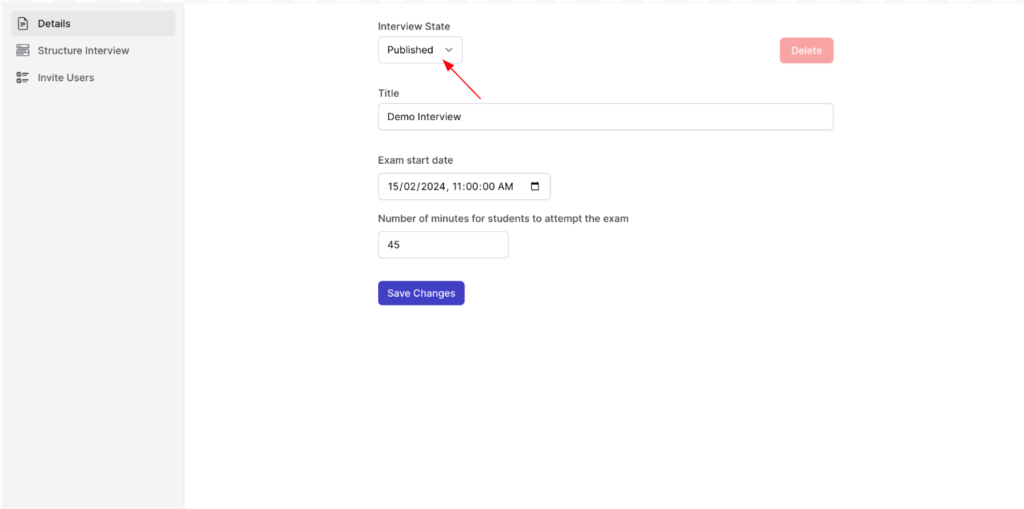Open the calendar picker icon in date field
The image size is (1024, 509).
535,186
